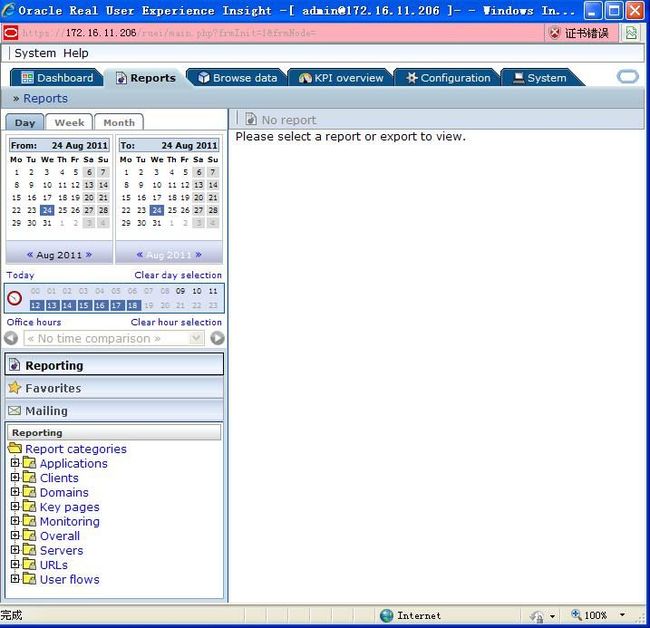Go to next month in To calendar

coord(199,255)
